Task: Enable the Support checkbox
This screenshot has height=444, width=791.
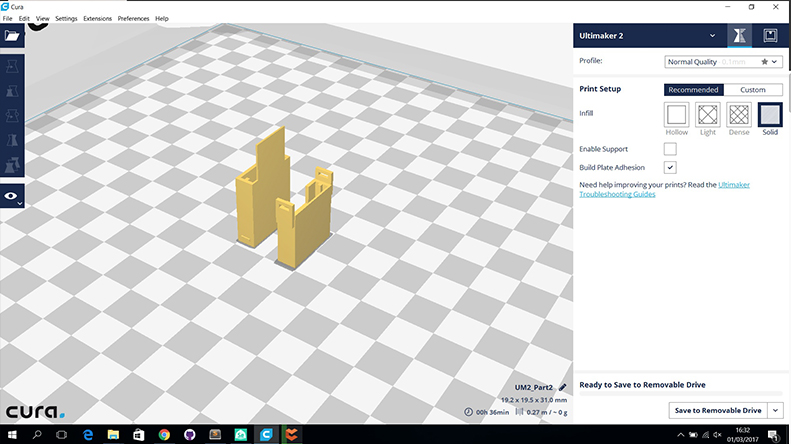Action: pyautogui.click(x=670, y=149)
